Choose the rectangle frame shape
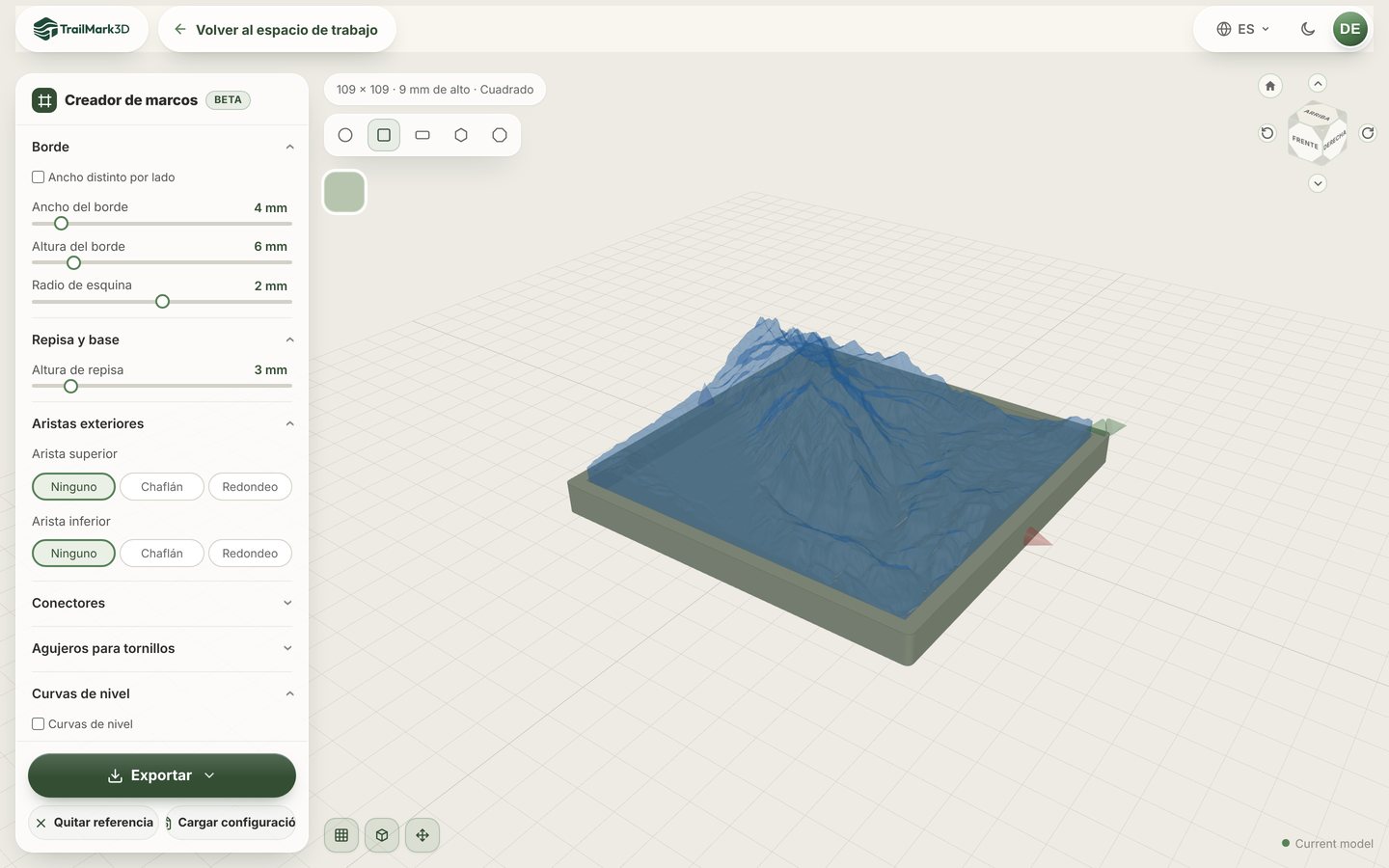The height and width of the screenshot is (868, 1389). point(422,135)
